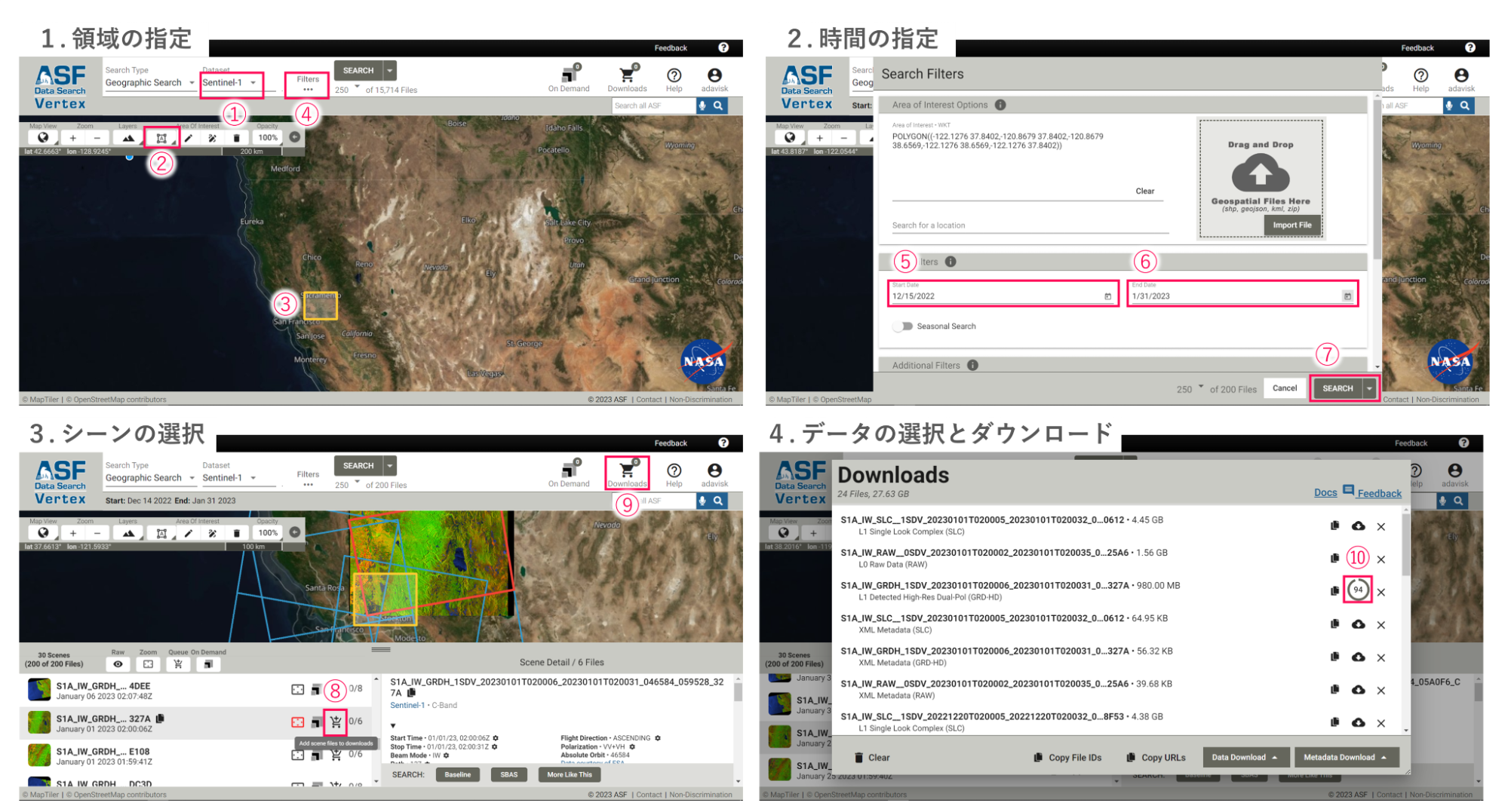The height and width of the screenshot is (812, 1508).
Task: Open the End Date calendar icon in panel 2
Action: pyautogui.click(x=1347, y=296)
